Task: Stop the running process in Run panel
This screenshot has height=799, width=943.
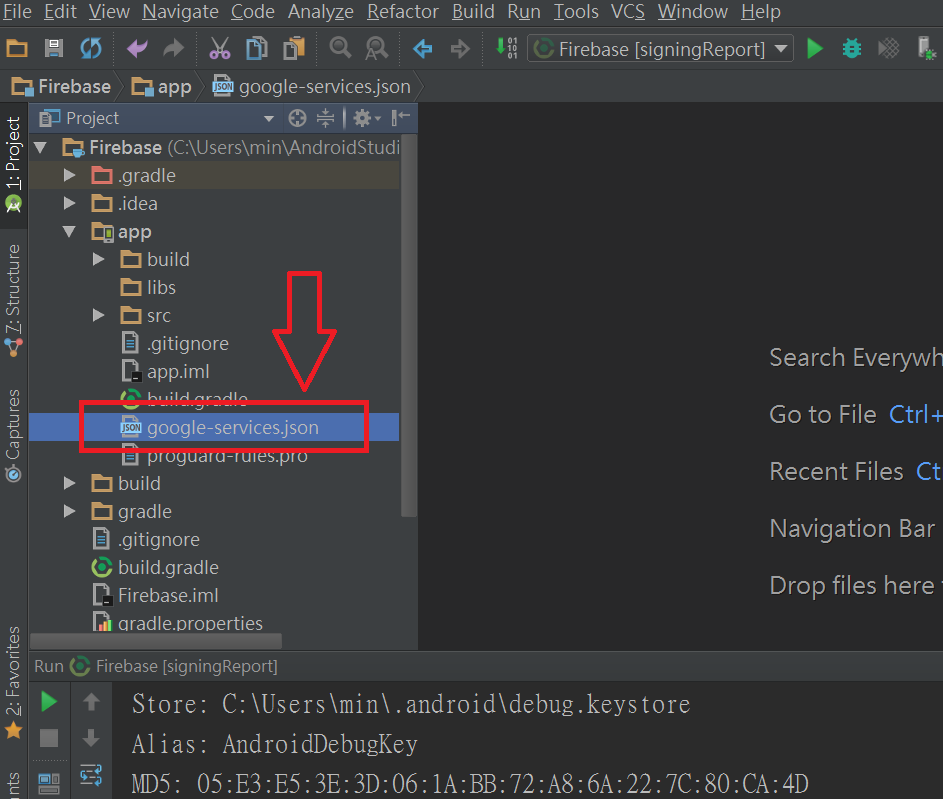Action: [x=49, y=738]
